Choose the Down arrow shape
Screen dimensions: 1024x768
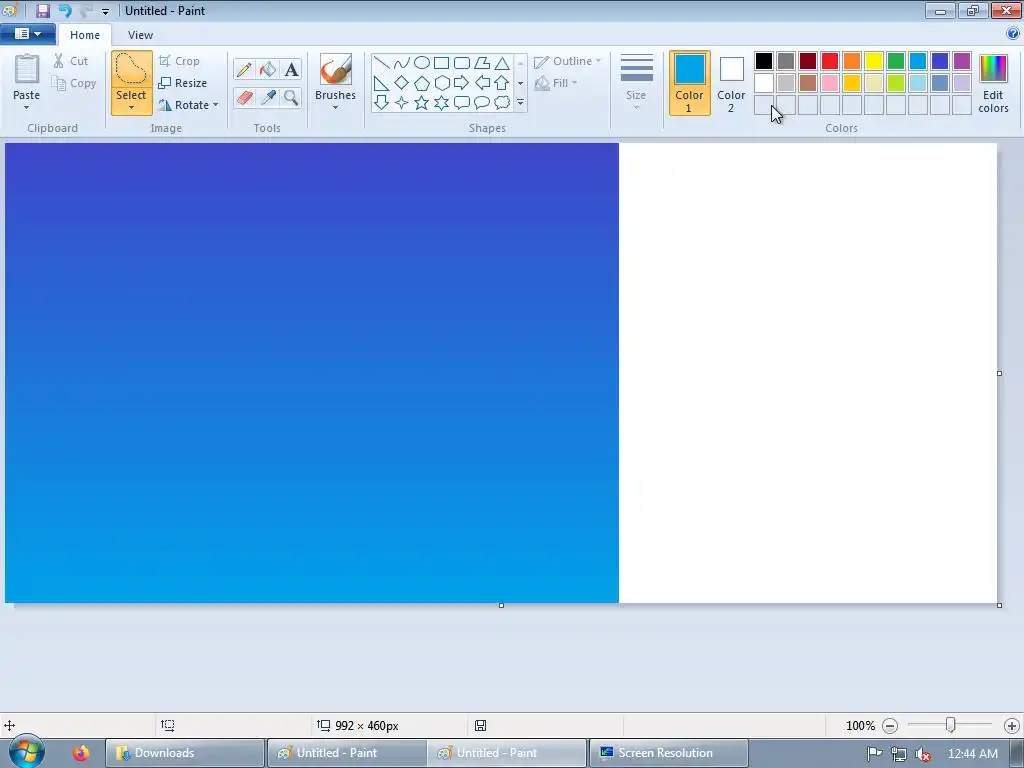pos(381,103)
